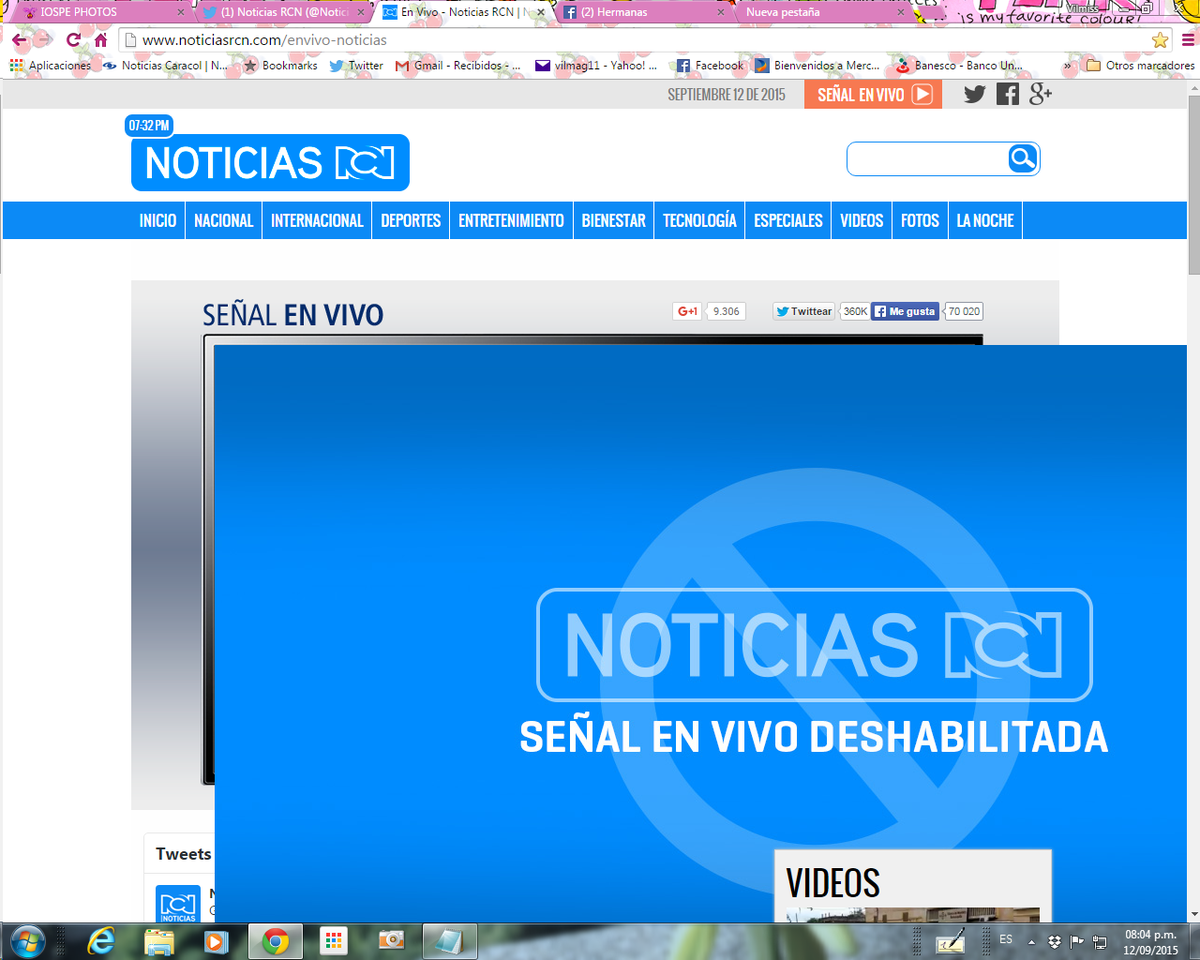Open the Bookmarks star bookmark
Screen dimensions: 1200x960
coord(280,65)
